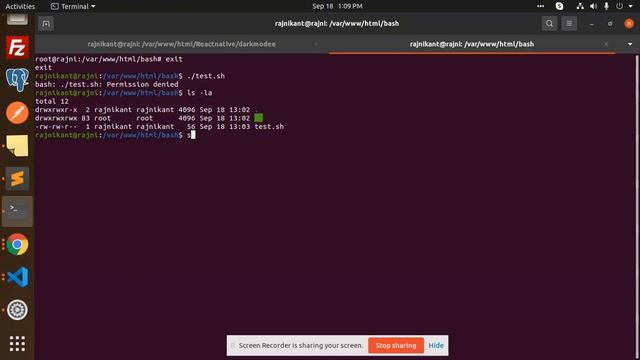Show Applications grid button
Screen dimensions: 640x360
[17, 343]
